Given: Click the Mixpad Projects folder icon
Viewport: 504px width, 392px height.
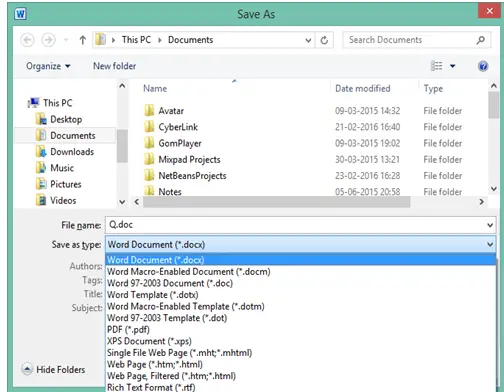Looking at the screenshot, I should tap(149, 159).
